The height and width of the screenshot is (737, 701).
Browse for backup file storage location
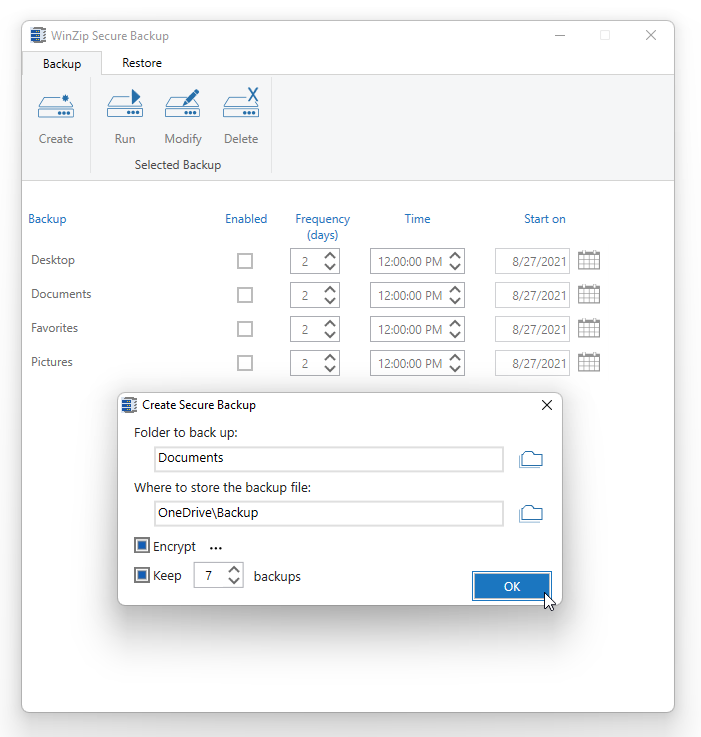click(x=531, y=514)
